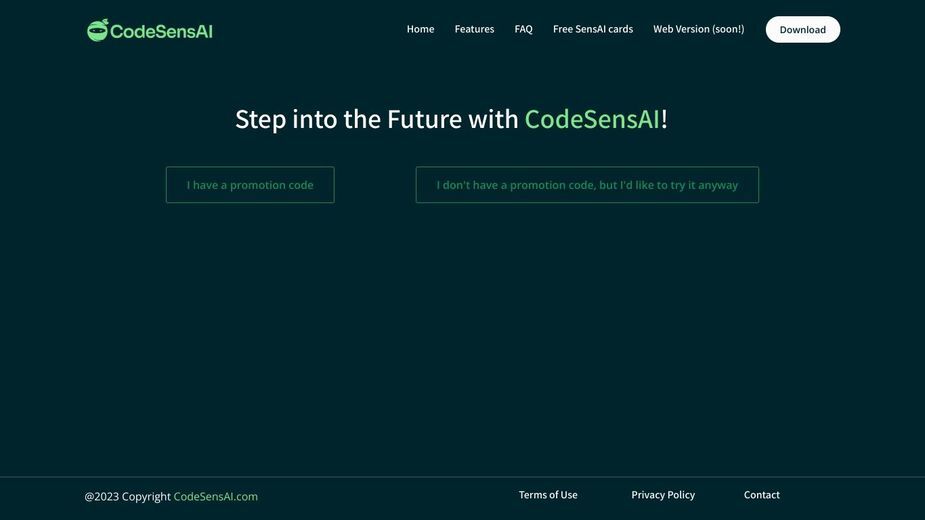This screenshot has height=520, width=925.
Task: Open Terms of Use in the footer
Action: click(x=548, y=495)
